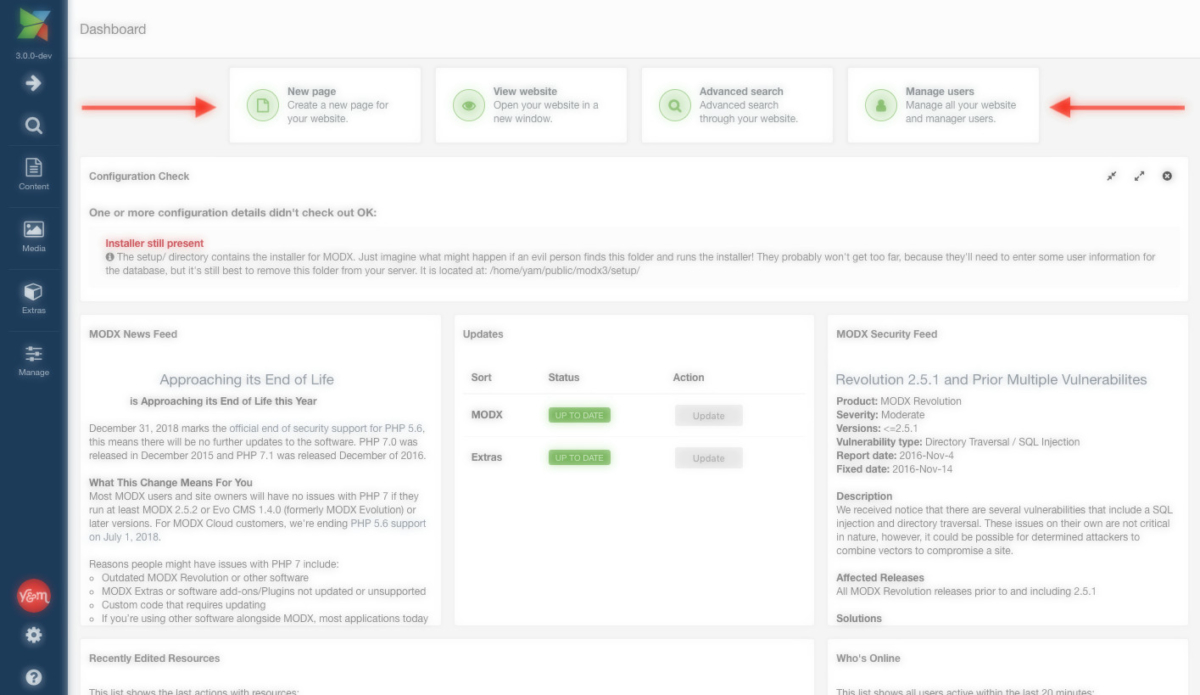Collapse the Configuration Check panel
This screenshot has height=695, width=1200.
(1112, 176)
